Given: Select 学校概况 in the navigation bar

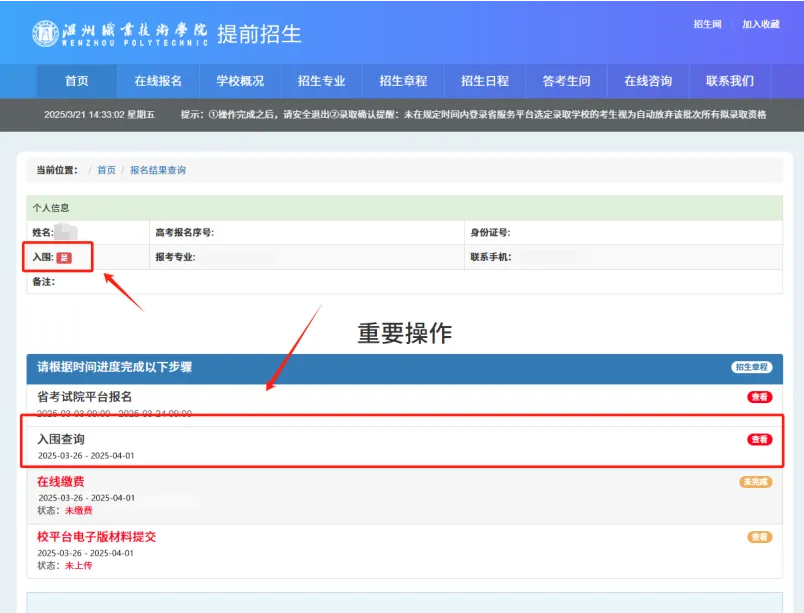Looking at the screenshot, I should 240,81.
